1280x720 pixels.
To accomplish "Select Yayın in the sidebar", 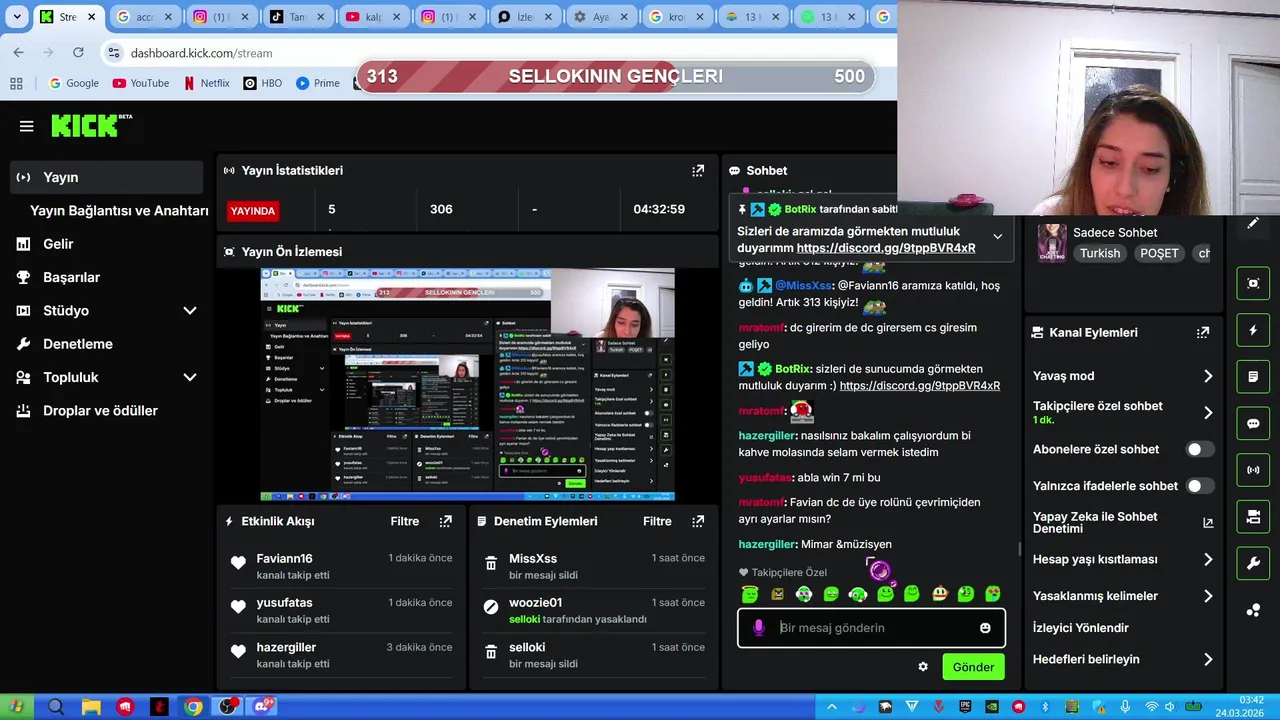I will [x=106, y=177].
